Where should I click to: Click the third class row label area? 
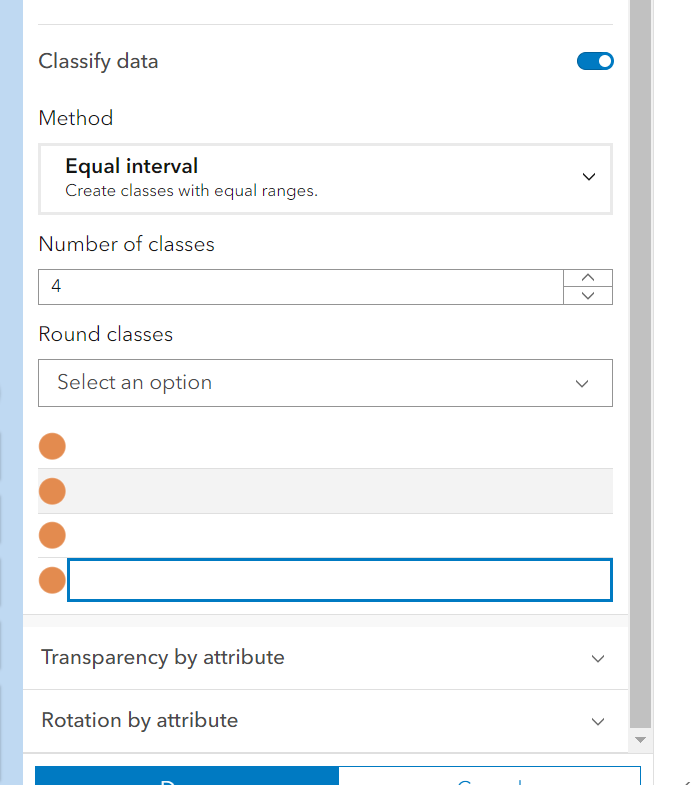339,535
